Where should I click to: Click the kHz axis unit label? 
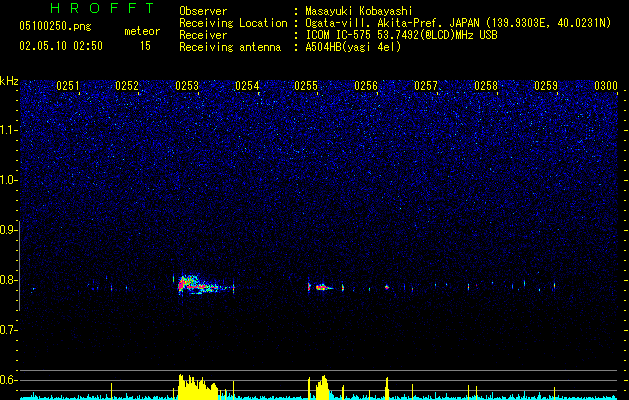click(9, 81)
